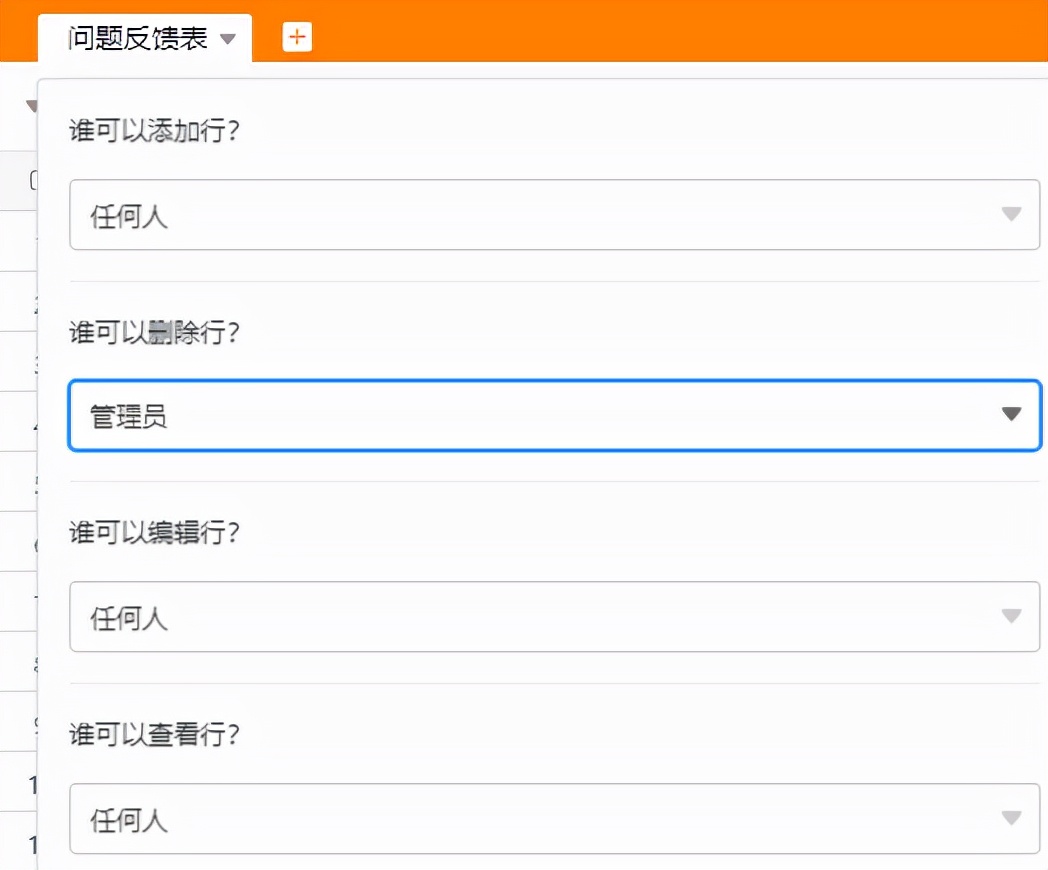Click the + icon to add a new sheet

click(x=296, y=36)
